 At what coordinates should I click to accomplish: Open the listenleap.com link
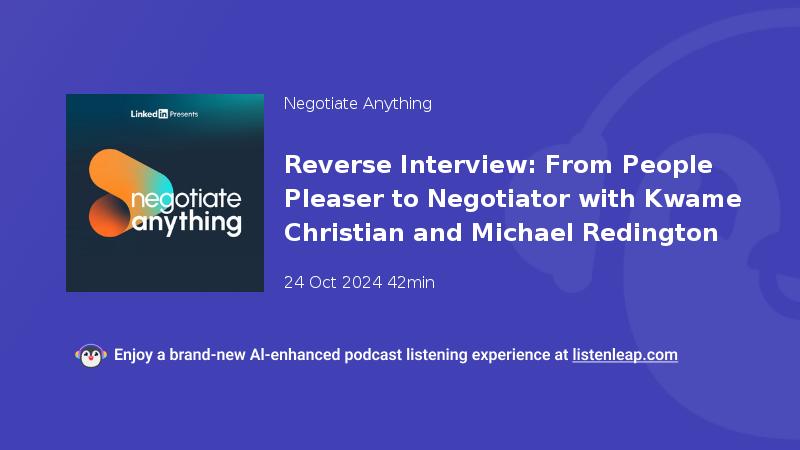625,355
